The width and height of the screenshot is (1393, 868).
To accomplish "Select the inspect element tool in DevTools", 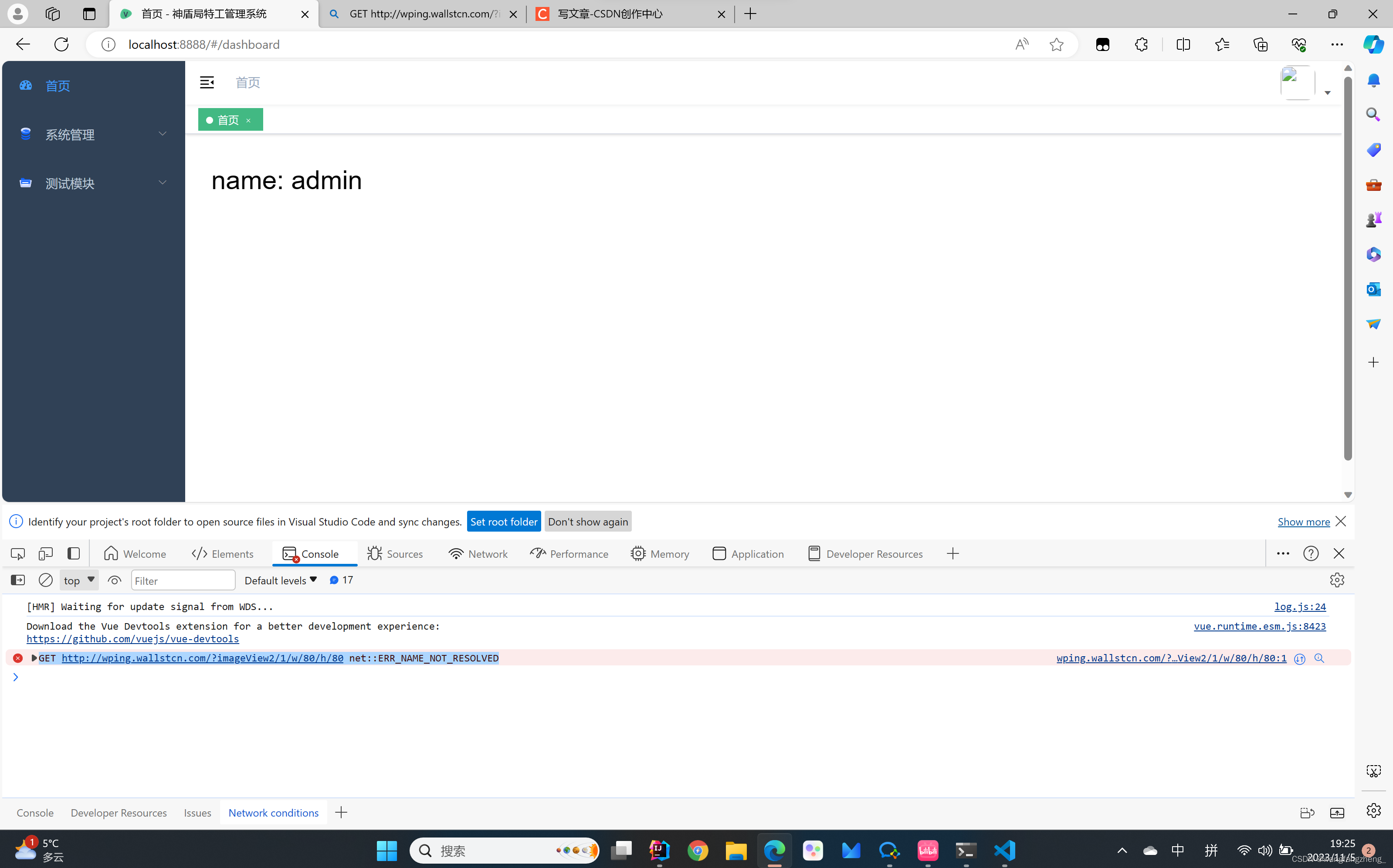I will tap(17, 553).
